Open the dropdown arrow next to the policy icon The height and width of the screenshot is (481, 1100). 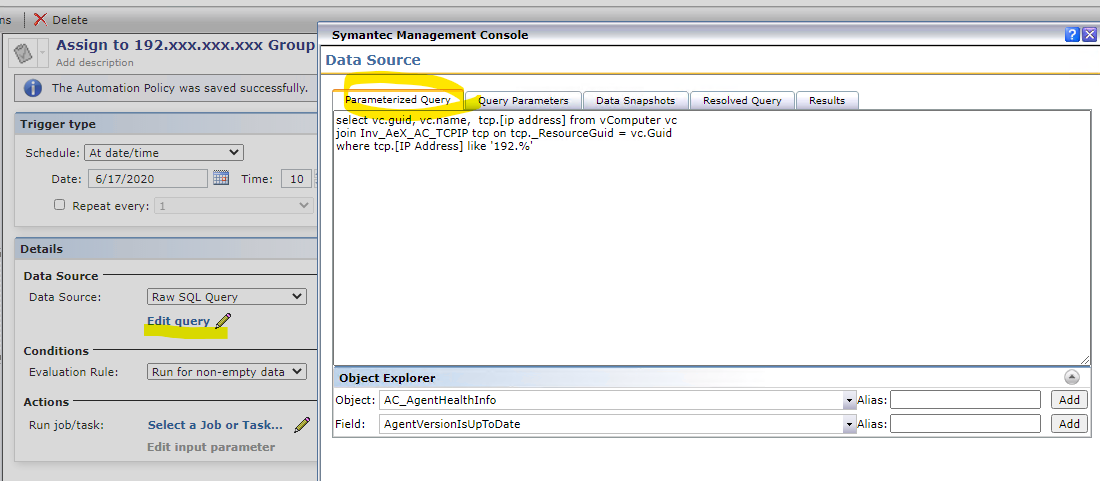point(43,53)
